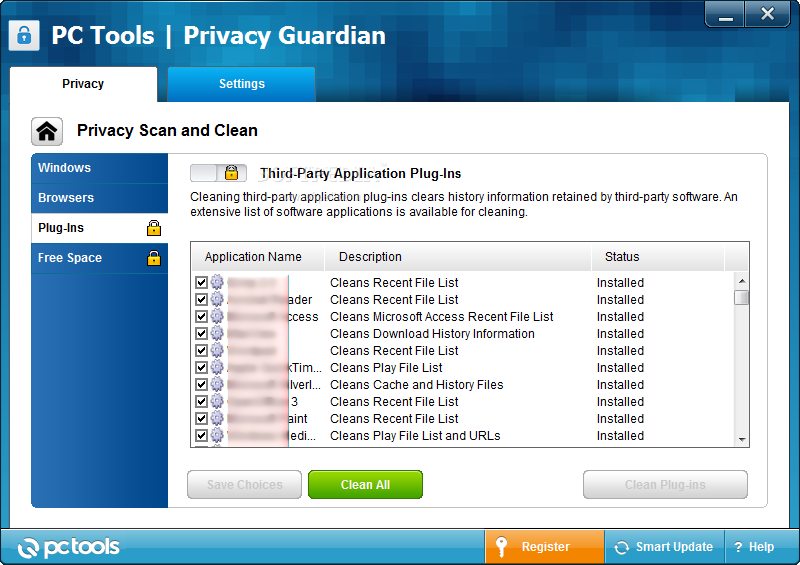Sort by the Status column header
The height and width of the screenshot is (565, 800).
tap(658, 257)
